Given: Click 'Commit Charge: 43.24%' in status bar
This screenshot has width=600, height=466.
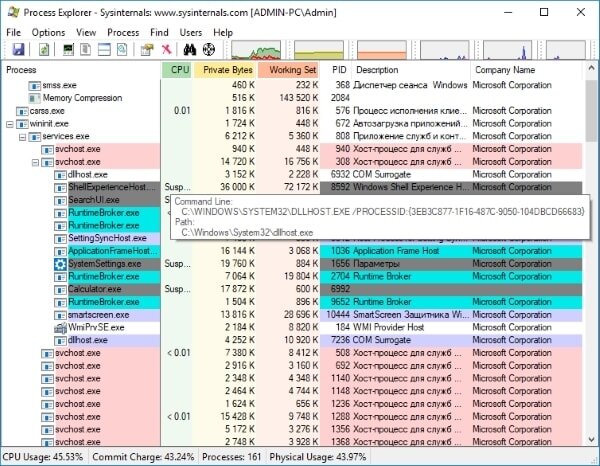Looking at the screenshot, I should (x=143, y=457).
